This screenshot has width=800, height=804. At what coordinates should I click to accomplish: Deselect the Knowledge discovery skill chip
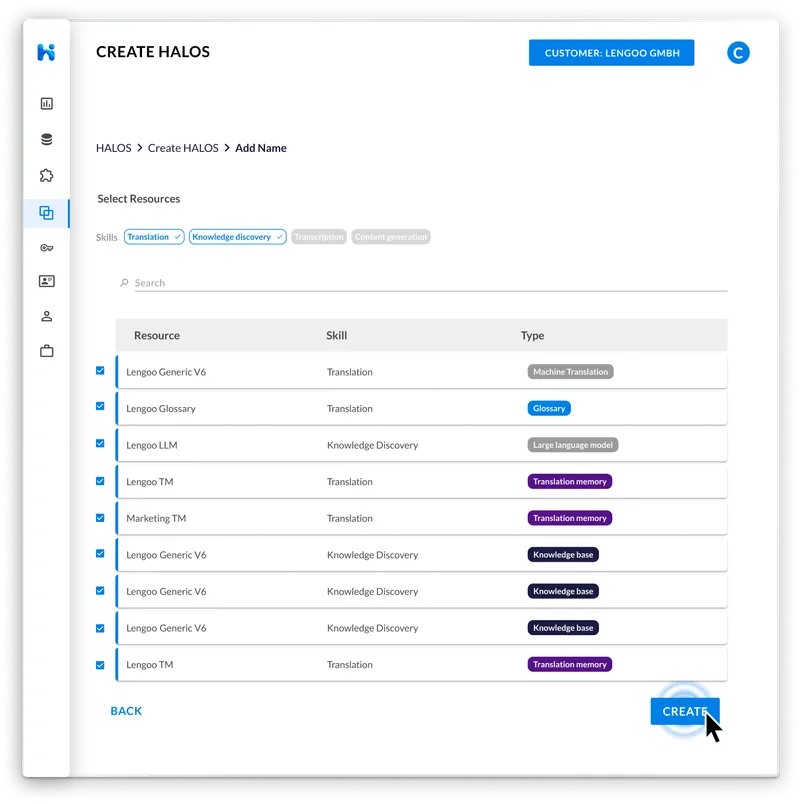click(x=237, y=237)
